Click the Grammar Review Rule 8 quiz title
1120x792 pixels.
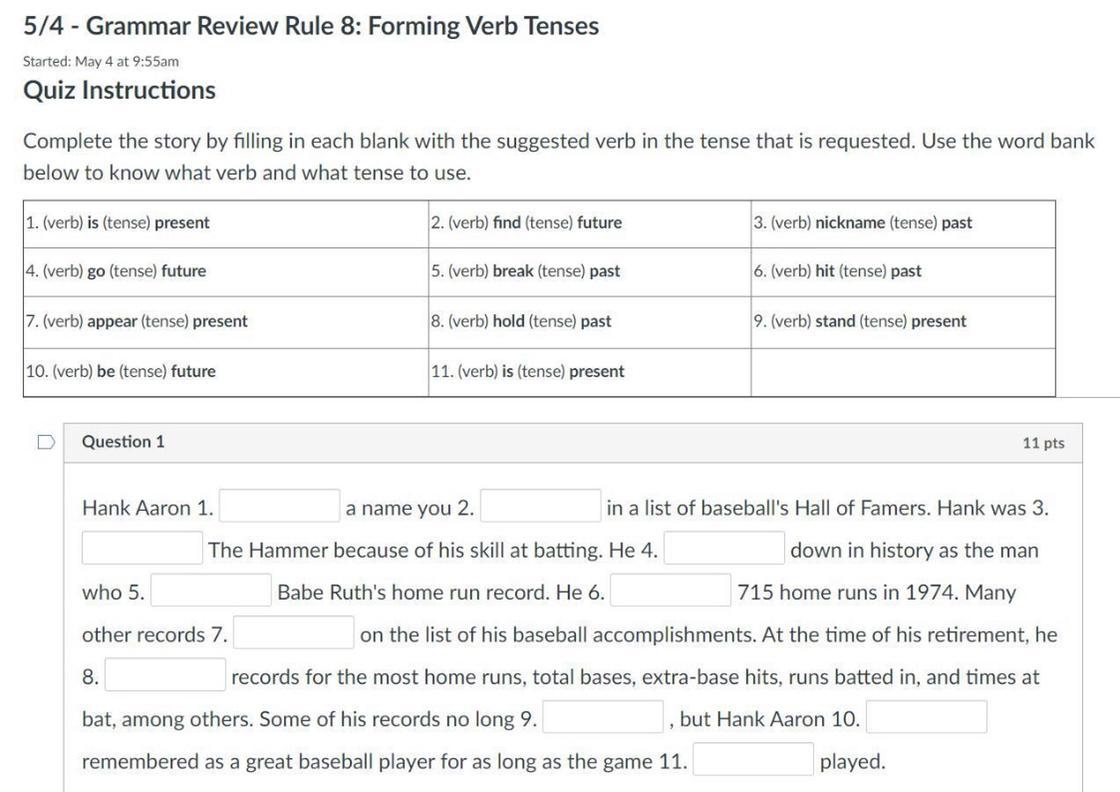click(311, 26)
